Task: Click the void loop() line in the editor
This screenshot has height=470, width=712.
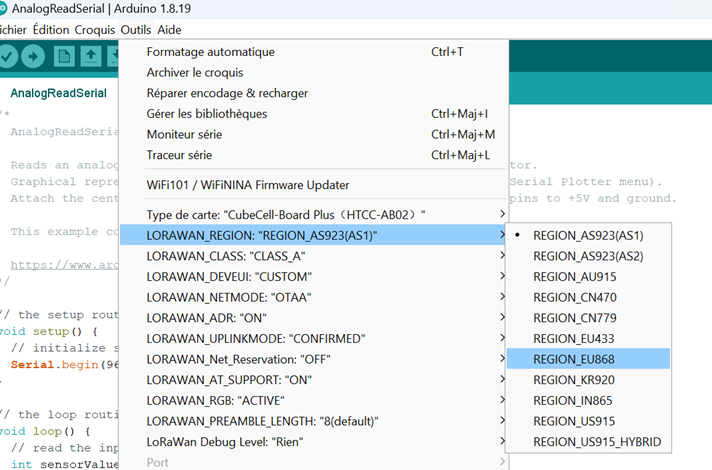Action: (45, 431)
